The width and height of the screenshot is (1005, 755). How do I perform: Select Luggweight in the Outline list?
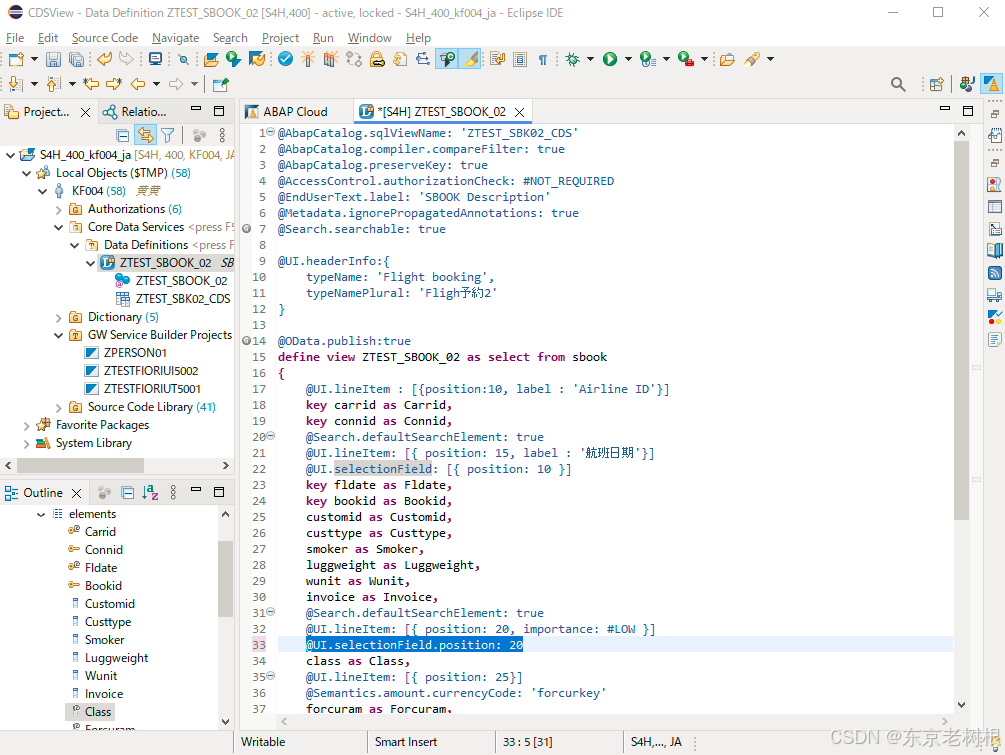[x=116, y=658]
